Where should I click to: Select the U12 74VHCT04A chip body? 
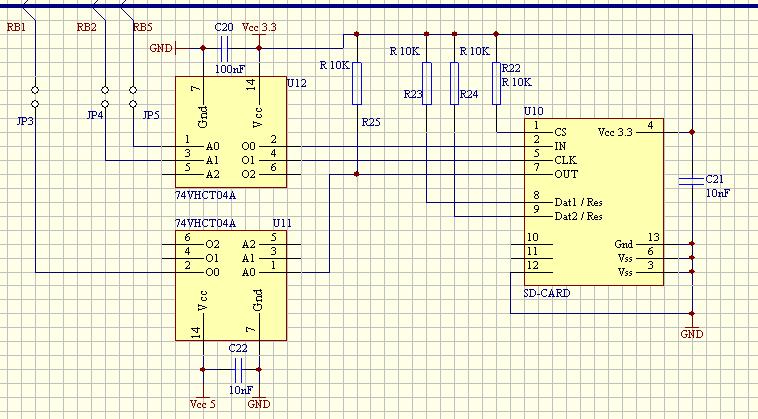click(231, 132)
